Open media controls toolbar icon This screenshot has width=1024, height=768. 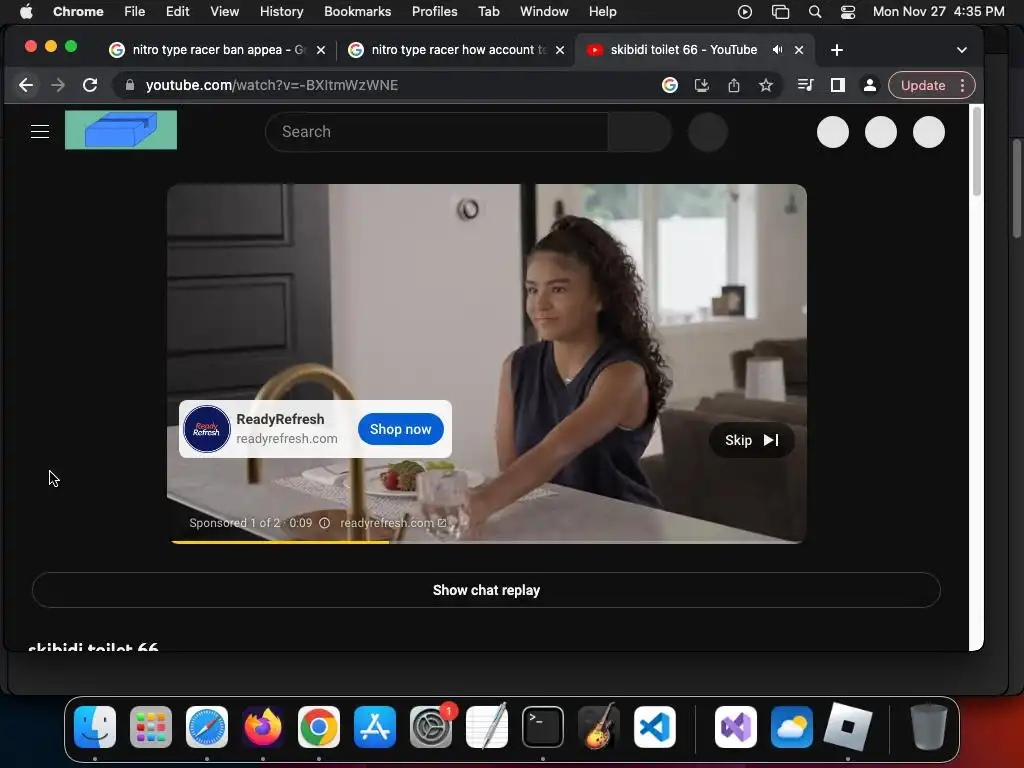tap(805, 86)
